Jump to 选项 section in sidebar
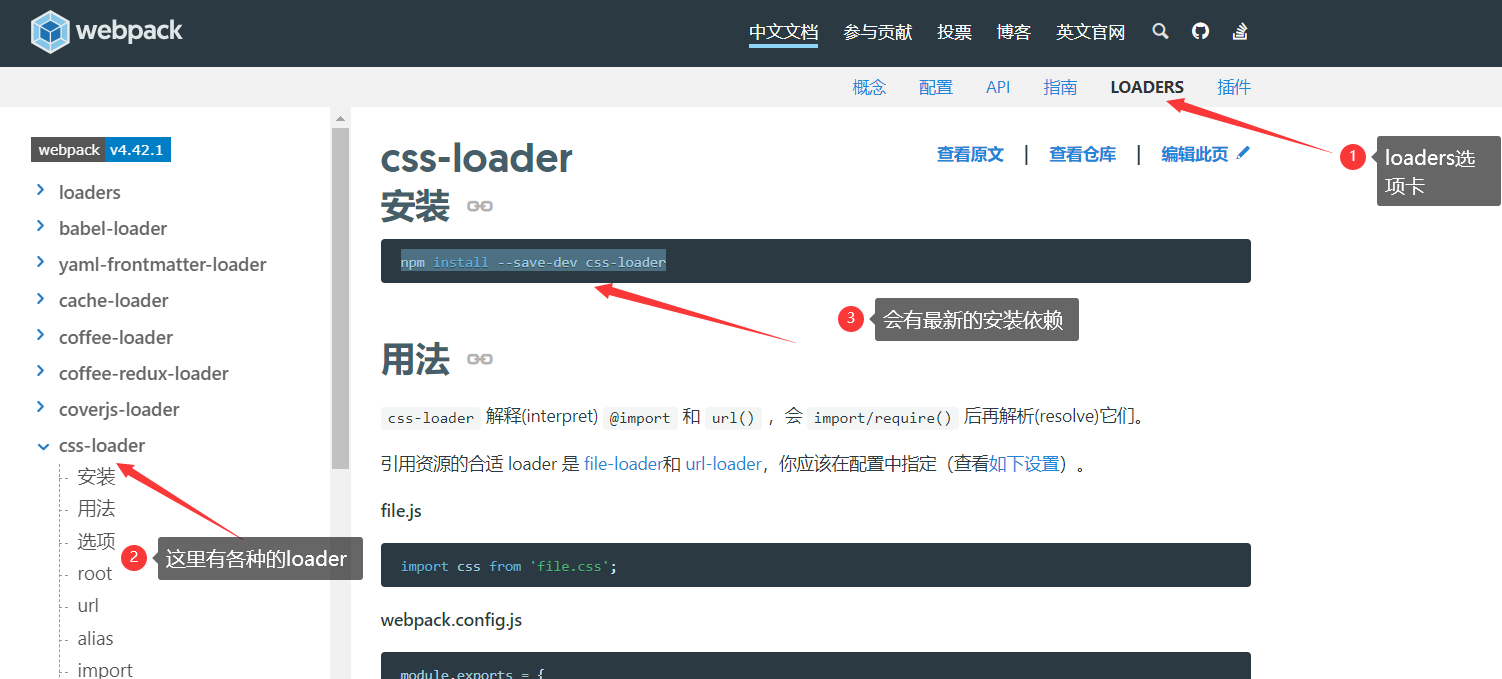The image size is (1502, 679). (x=96, y=541)
